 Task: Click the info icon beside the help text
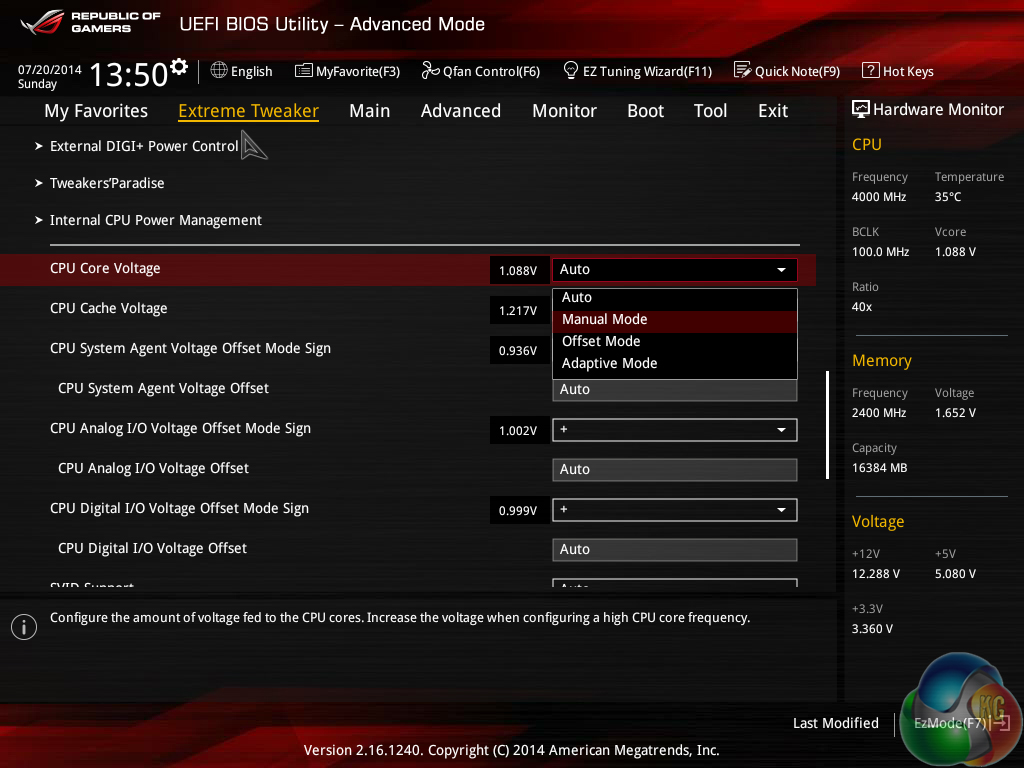(x=24, y=627)
